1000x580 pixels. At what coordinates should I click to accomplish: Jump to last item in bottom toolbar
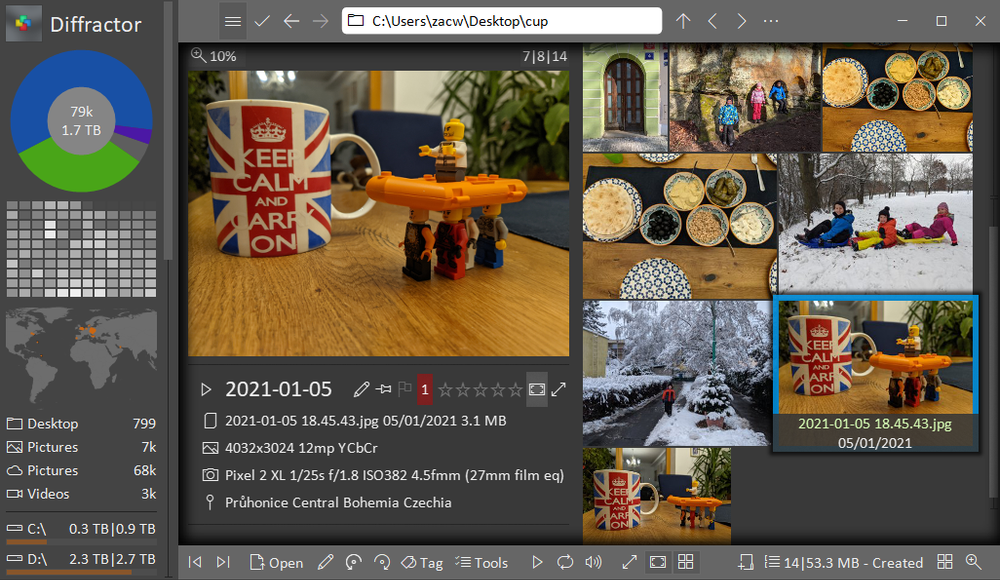coord(223,562)
